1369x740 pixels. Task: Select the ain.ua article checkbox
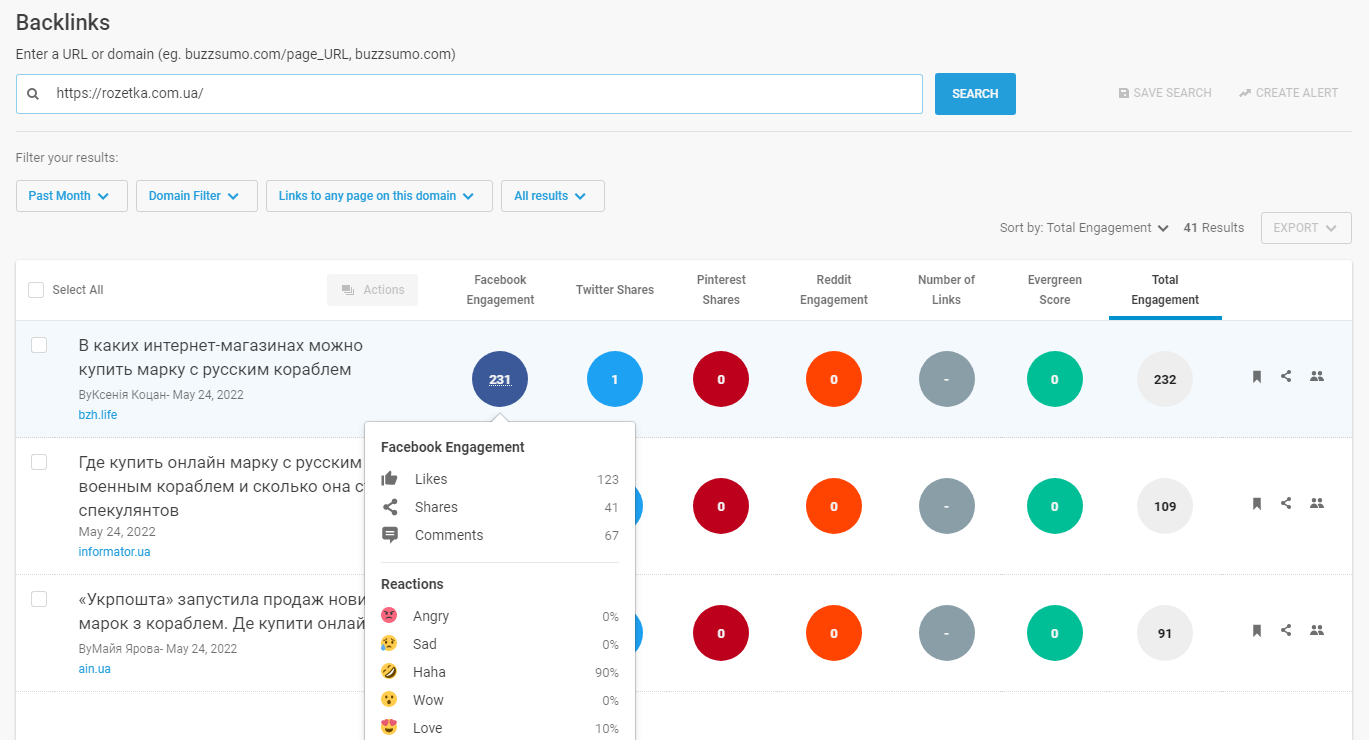39,599
